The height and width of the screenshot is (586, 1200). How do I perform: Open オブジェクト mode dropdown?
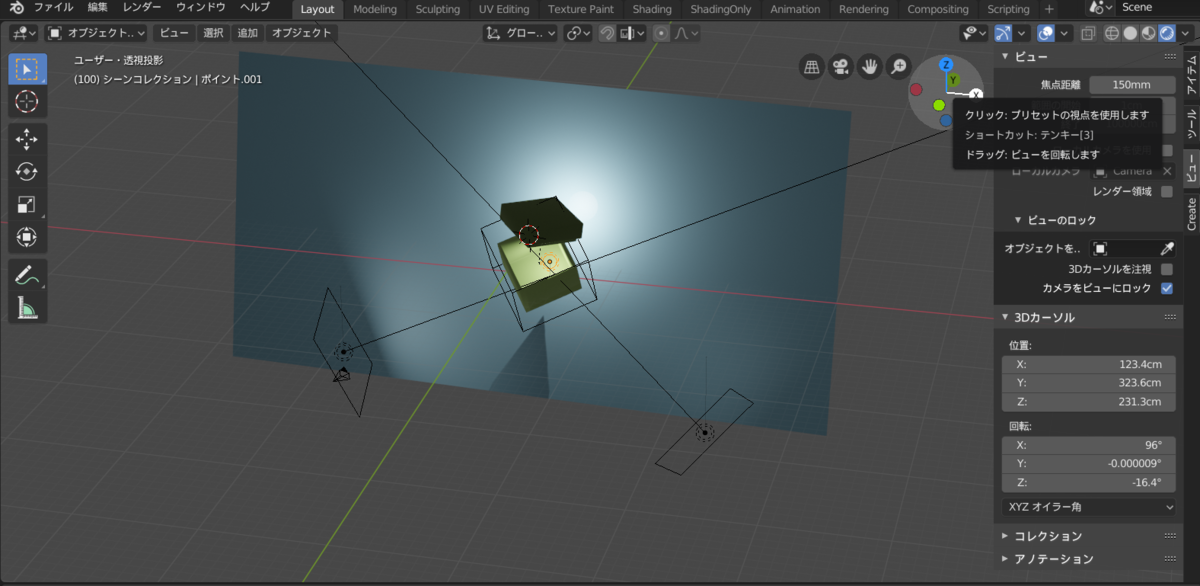click(97, 33)
